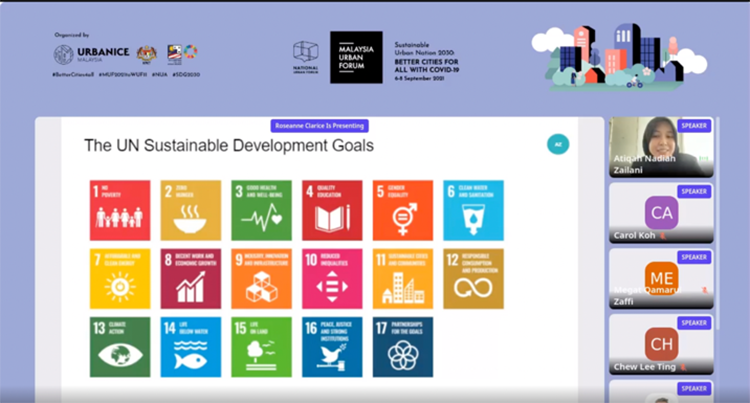Click the 'Roseanne Clarice Is Presenting' badge
Viewport: 750px width, 403px height.
(x=320, y=126)
